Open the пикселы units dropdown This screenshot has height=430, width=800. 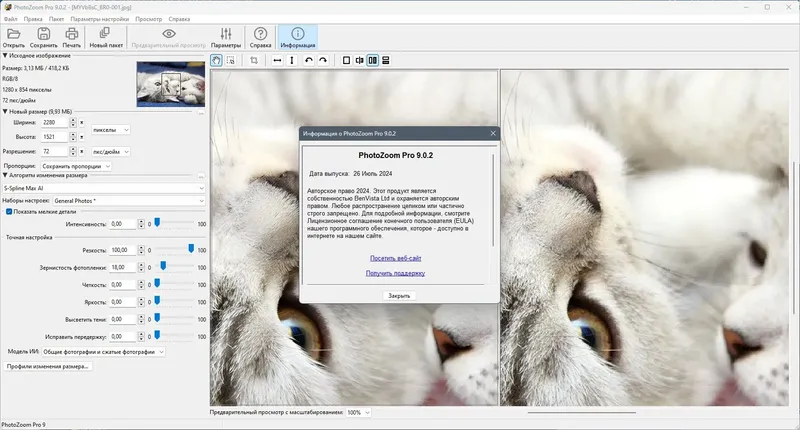coord(111,130)
